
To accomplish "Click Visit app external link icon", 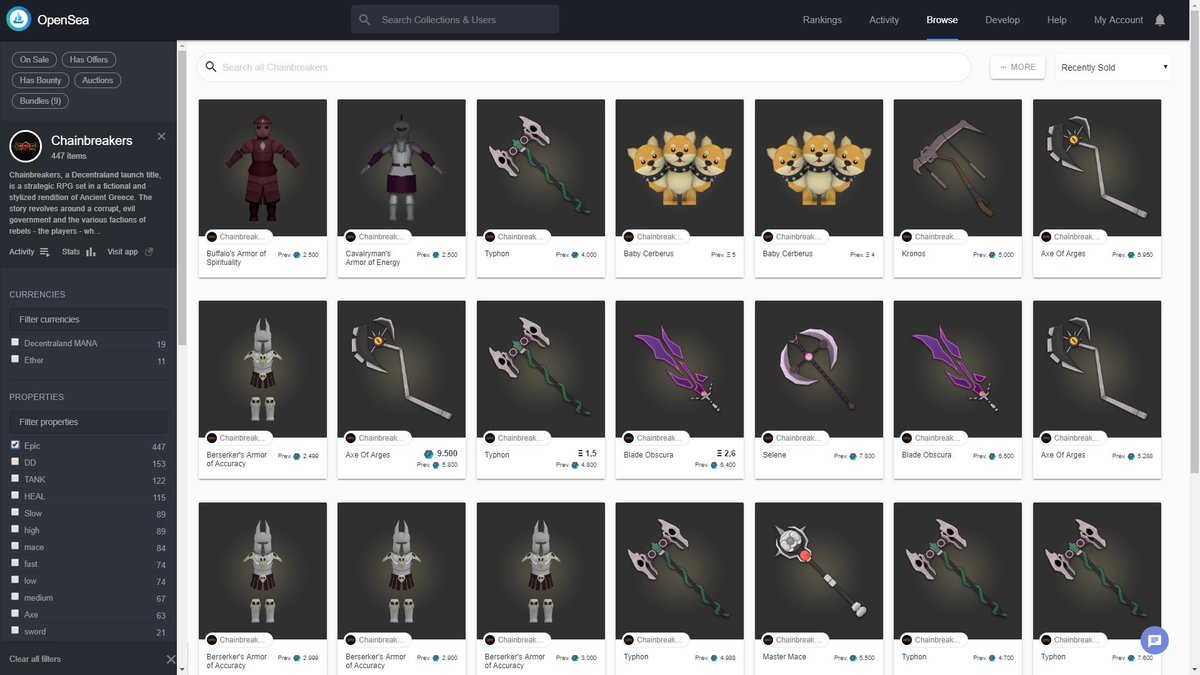I will click(149, 252).
